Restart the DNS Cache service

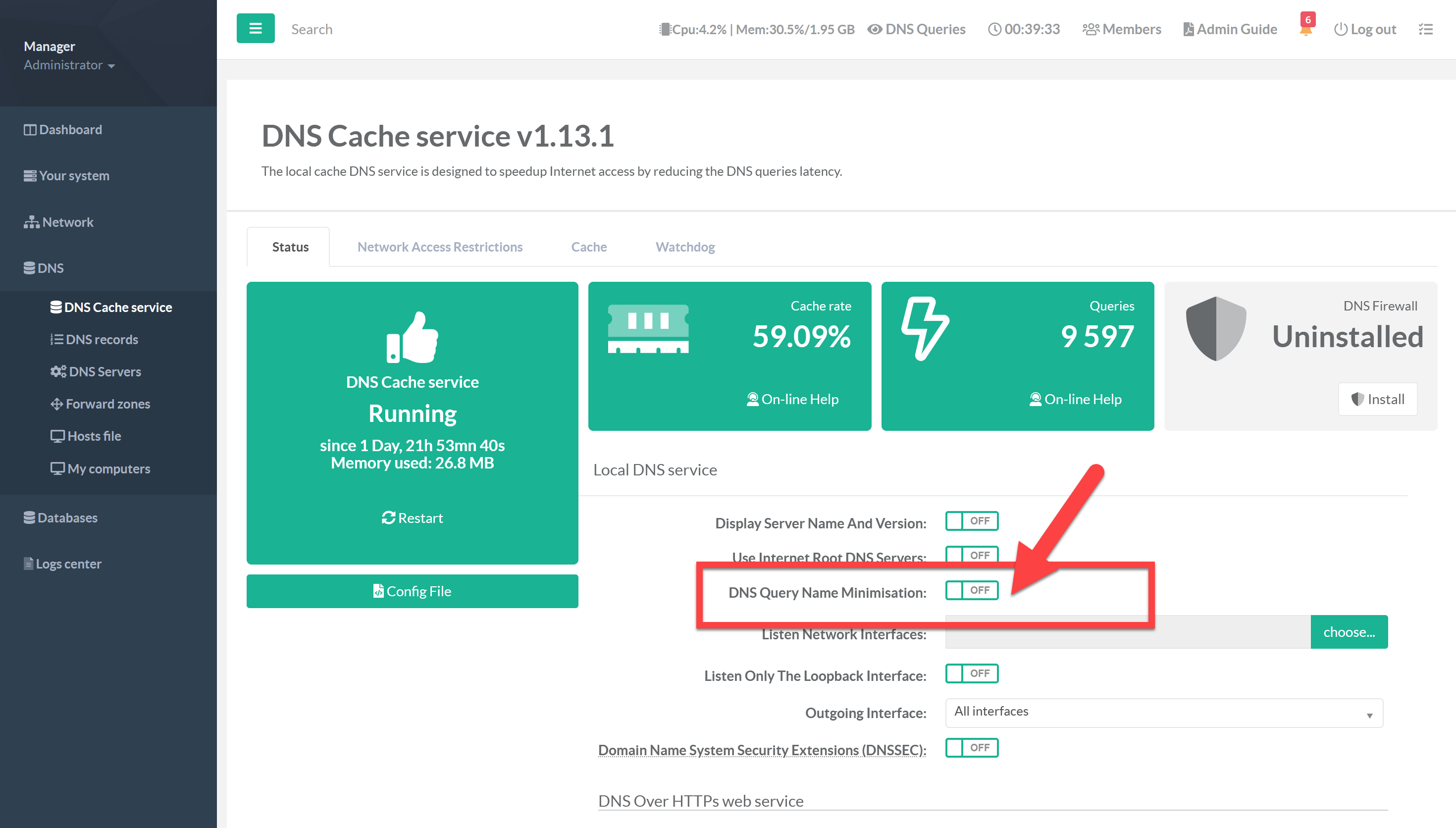[412, 518]
